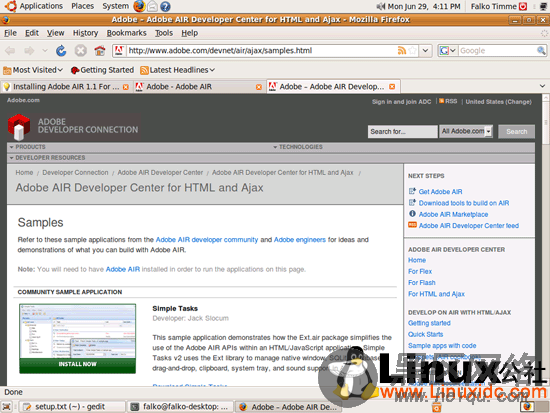
Task: Click the Adobe site icon in the address bar
Action: pyautogui.click(x=119, y=51)
